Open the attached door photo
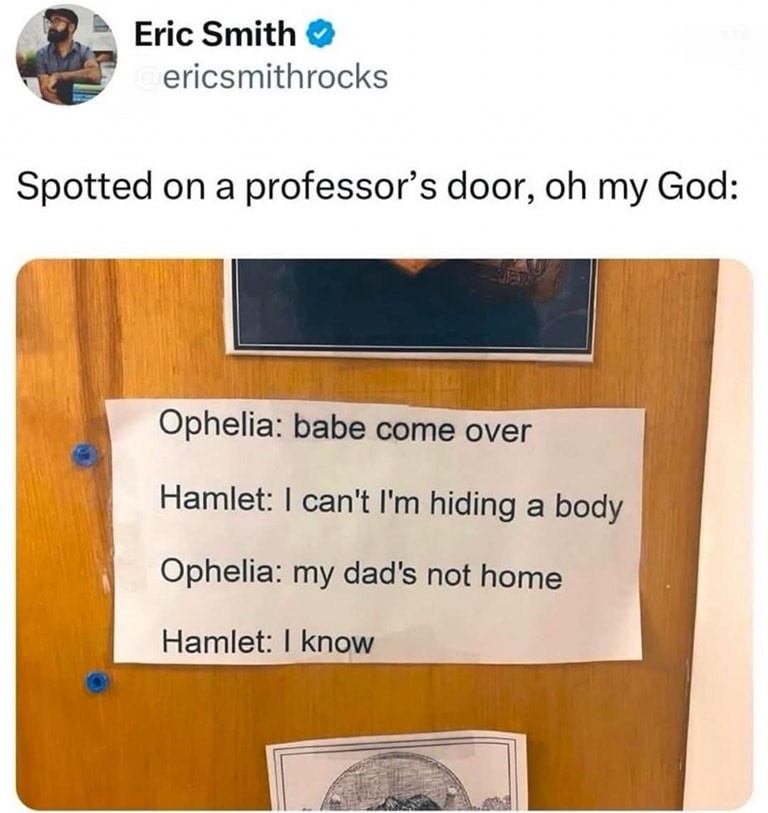Image resolution: width=768 pixels, height=813 pixels. click(384, 534)
